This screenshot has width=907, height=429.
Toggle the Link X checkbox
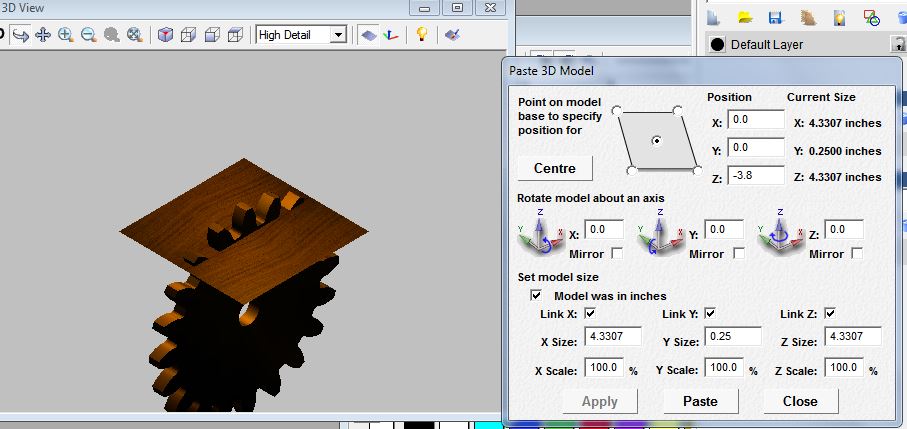pos(589,314)
